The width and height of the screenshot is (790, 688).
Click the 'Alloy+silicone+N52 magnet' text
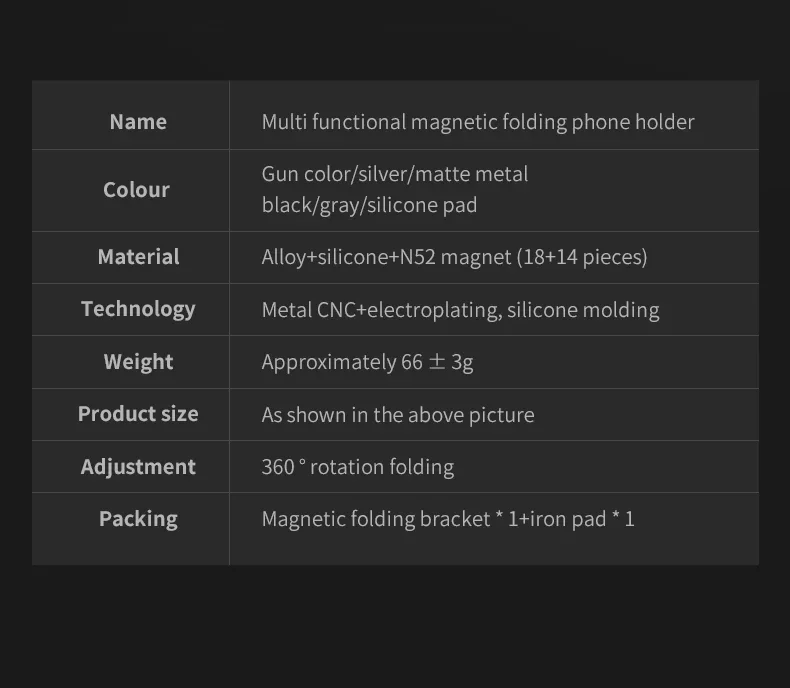coord(386,257)
